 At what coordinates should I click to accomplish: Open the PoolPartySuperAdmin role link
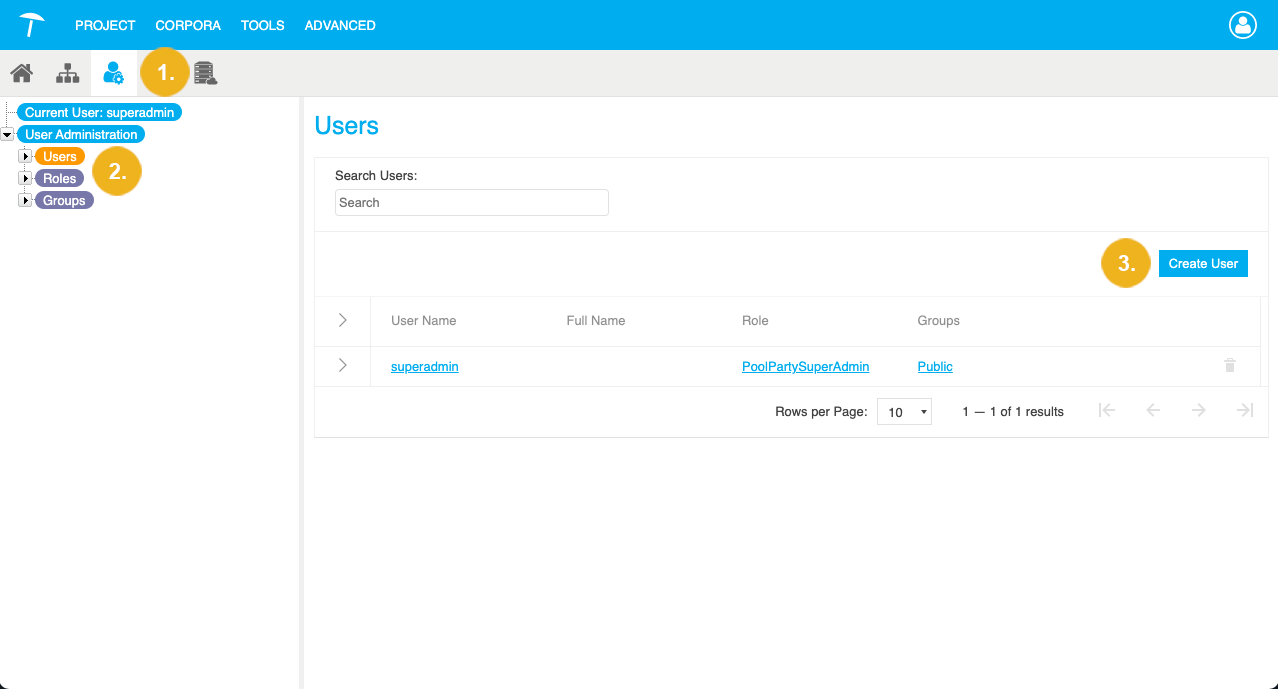(805, 366)
